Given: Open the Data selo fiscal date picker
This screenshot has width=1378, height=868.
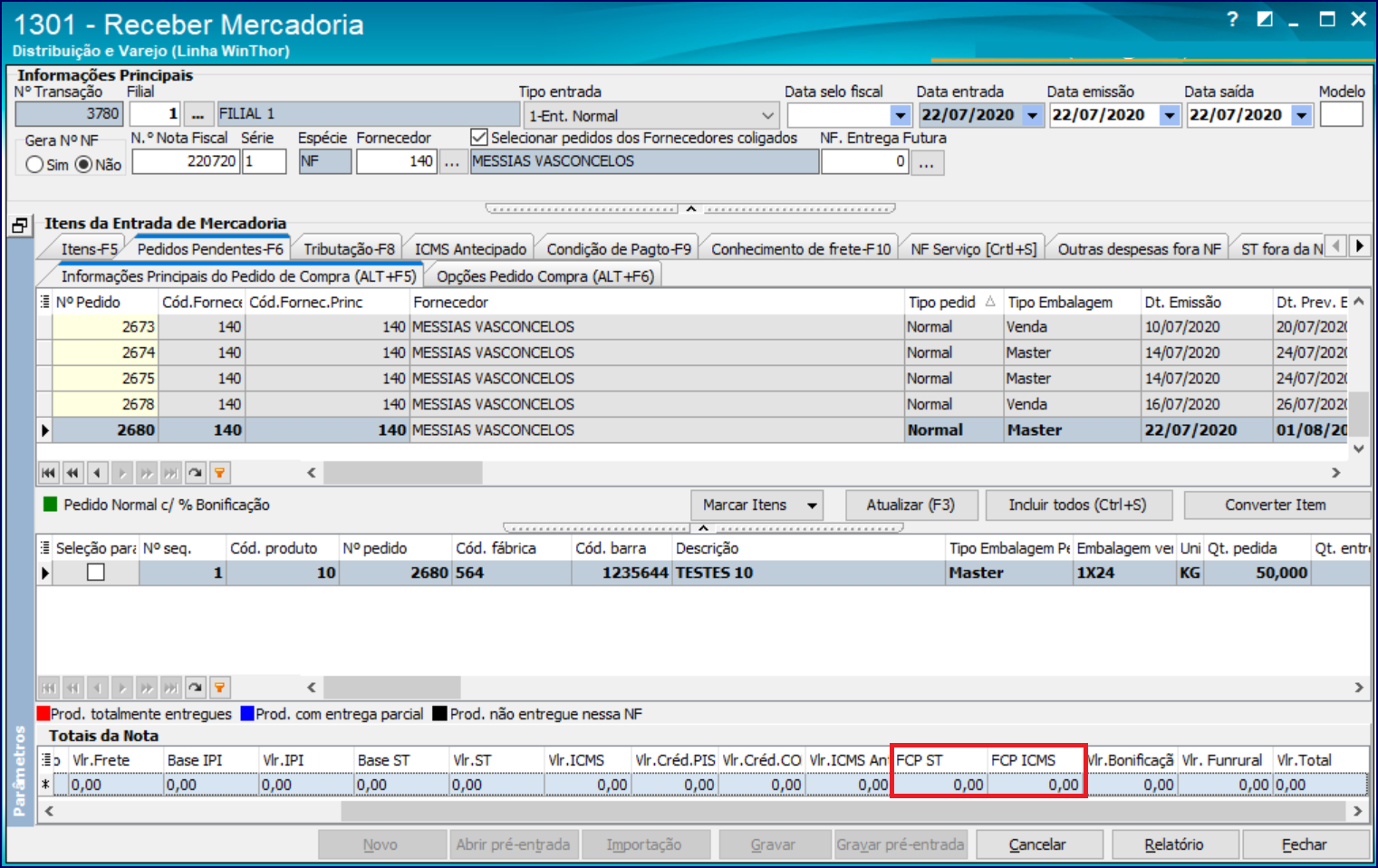Looking at the screenshot, I should 900,115.
